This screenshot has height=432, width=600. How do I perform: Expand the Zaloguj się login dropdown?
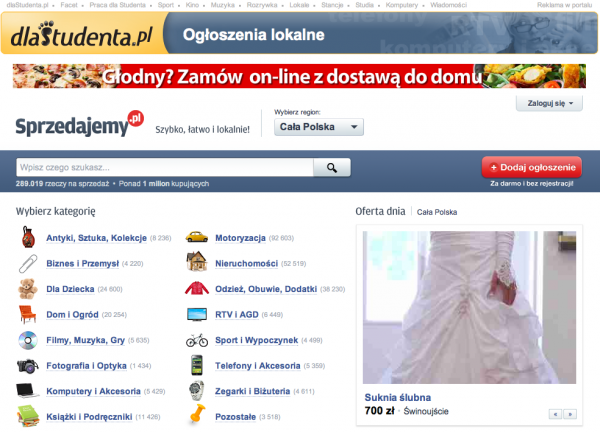[549, 103]
